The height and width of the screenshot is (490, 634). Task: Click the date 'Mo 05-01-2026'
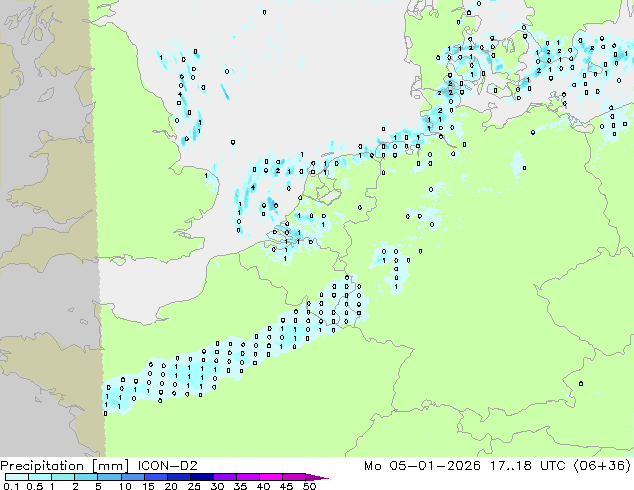point(422,466)
